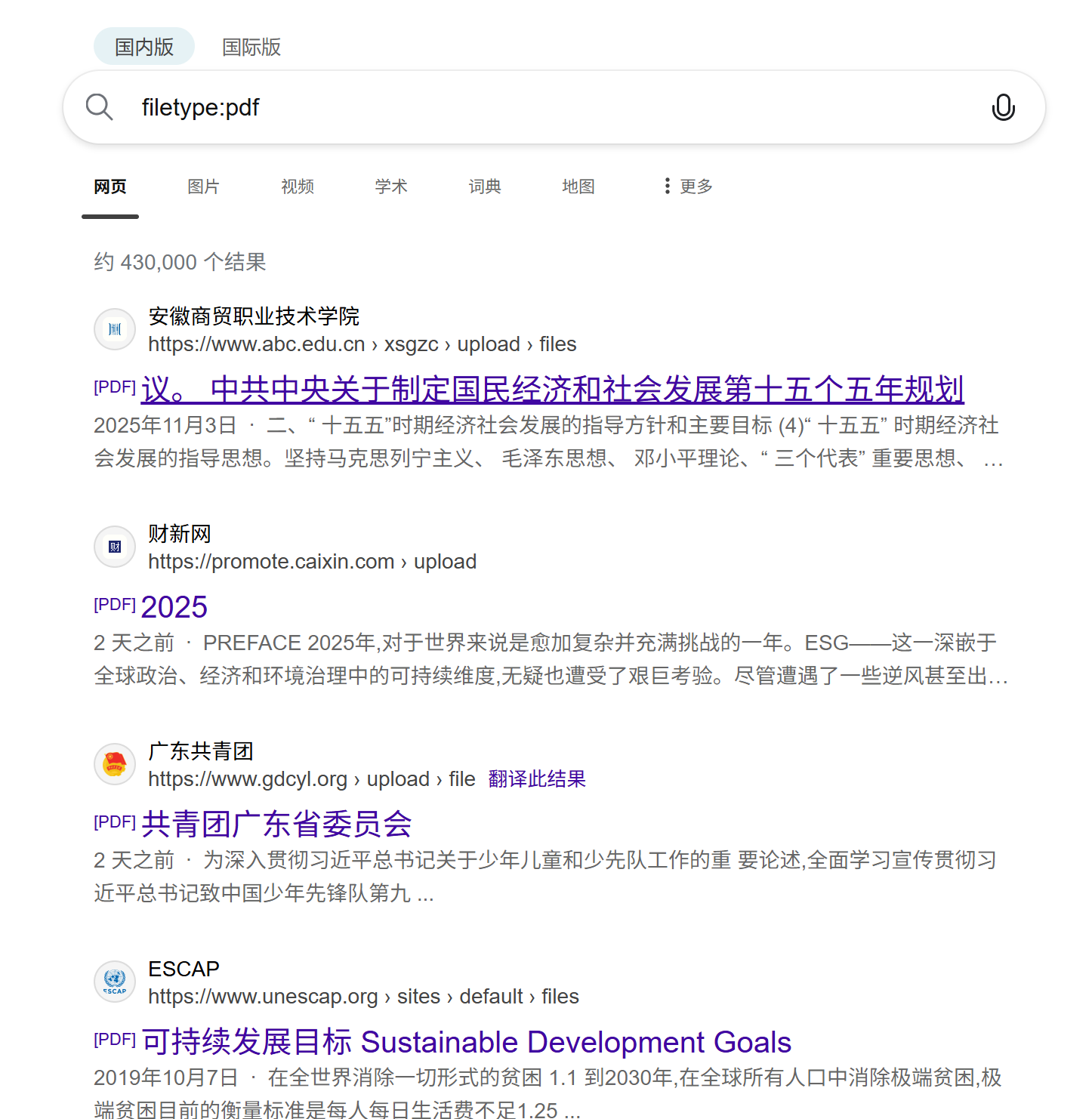Select the 网页 tab

pos(110,186)
